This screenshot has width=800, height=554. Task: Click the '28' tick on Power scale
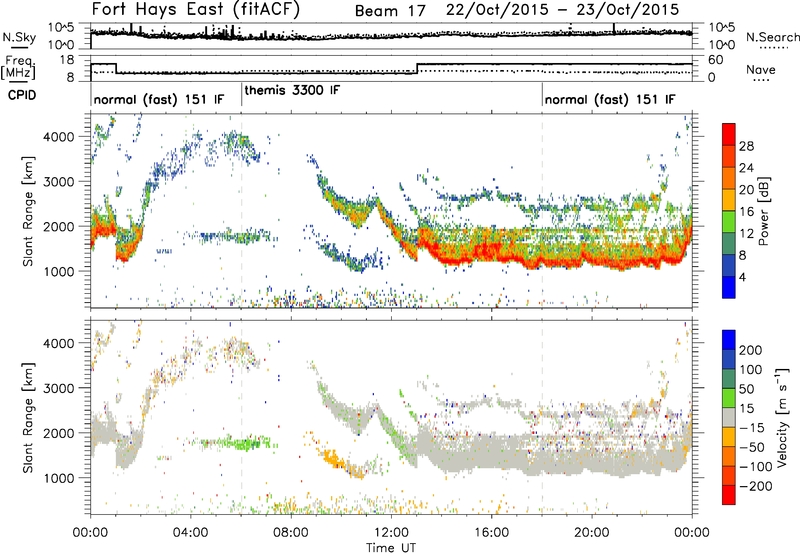[x=746, y=146]
